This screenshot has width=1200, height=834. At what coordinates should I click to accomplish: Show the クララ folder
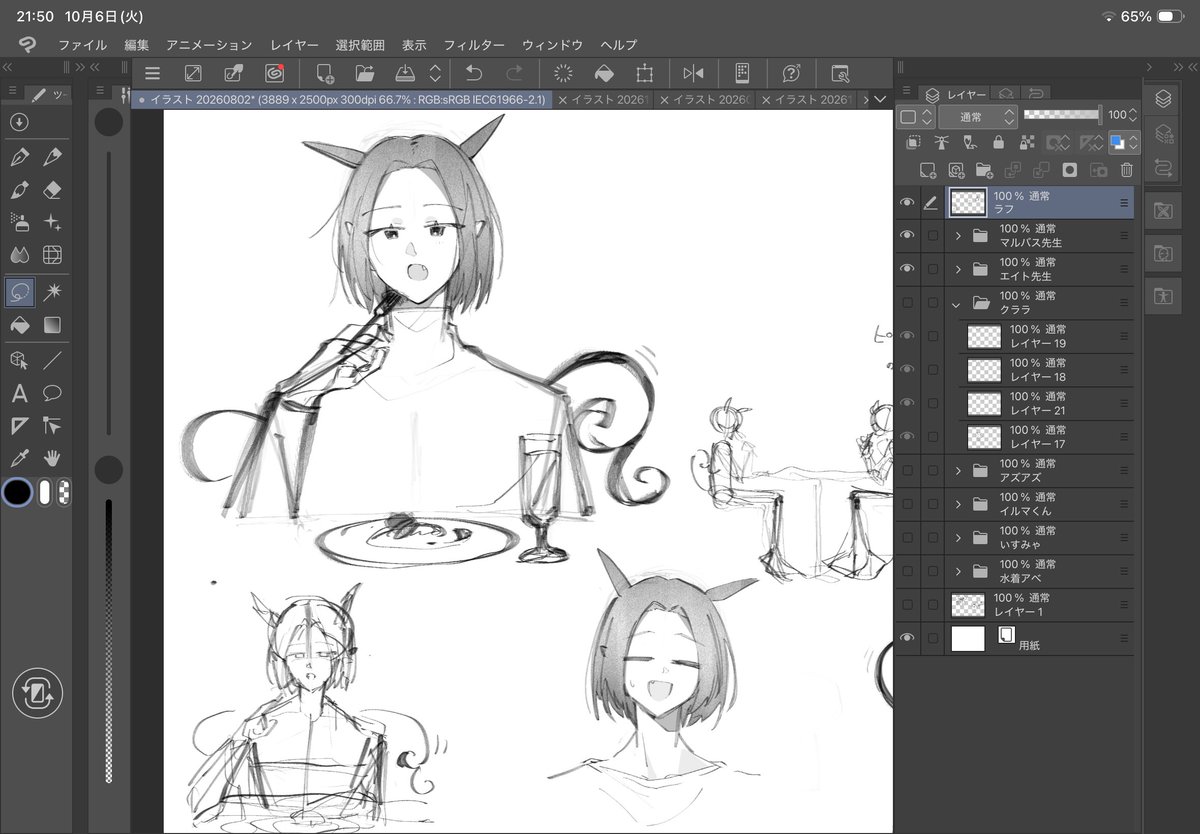(907, 303)
